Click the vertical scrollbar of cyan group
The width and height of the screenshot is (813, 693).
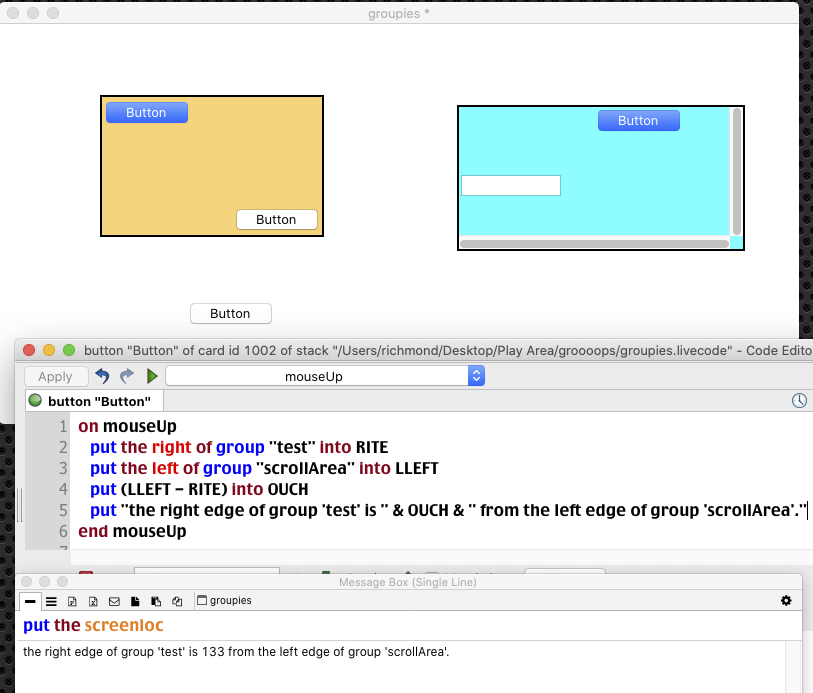[x=737, y=170]
